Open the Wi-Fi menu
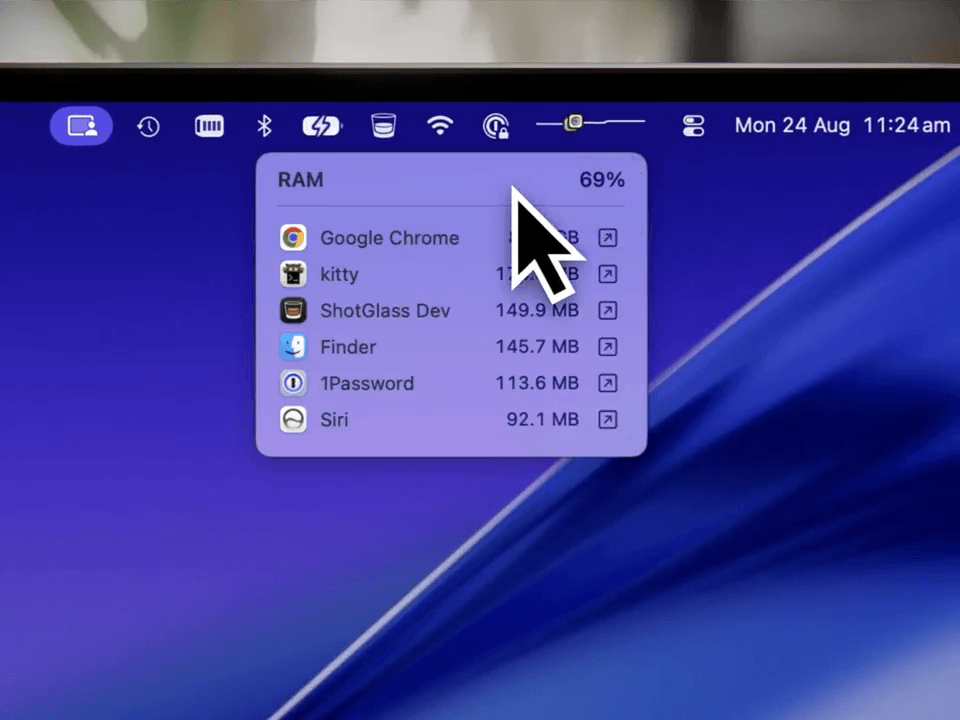The width and height of the screenshot is (960, 720). (440, 126)
